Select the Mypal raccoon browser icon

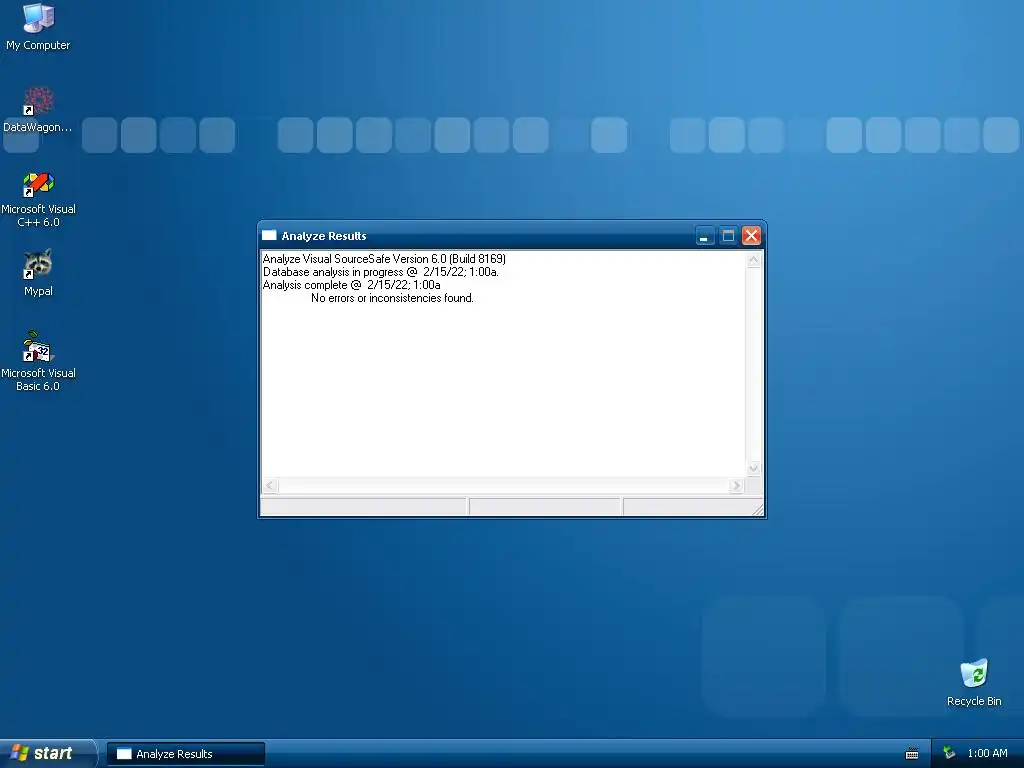click(x=38, y=273)
